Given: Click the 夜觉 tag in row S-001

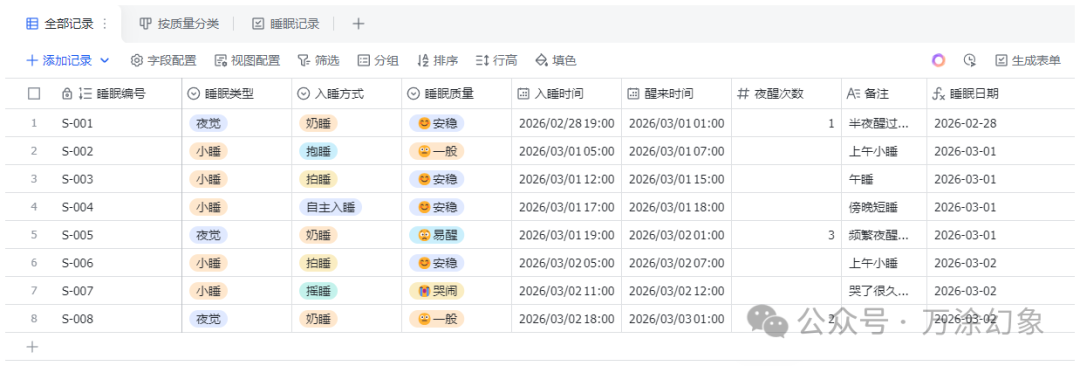Looking at the screenshot, I should click(x=208, y=123).
